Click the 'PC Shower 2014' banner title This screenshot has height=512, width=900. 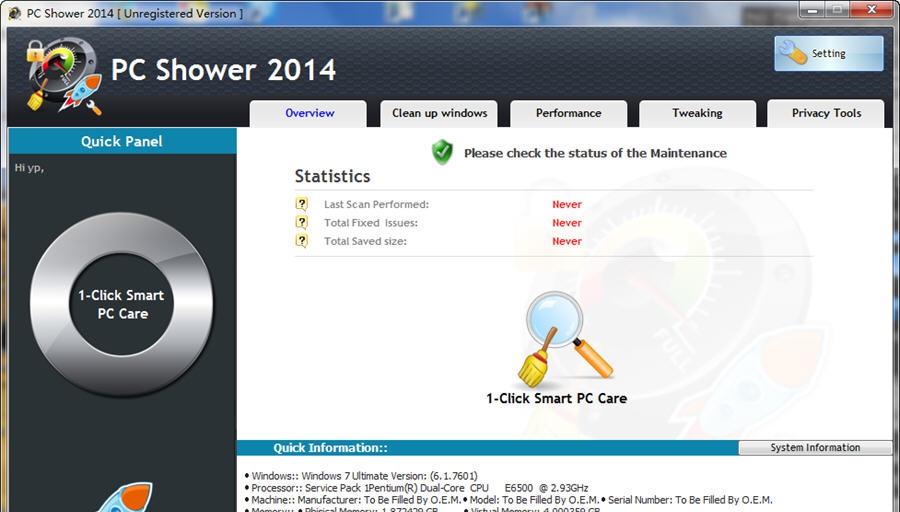coord(223,70)
